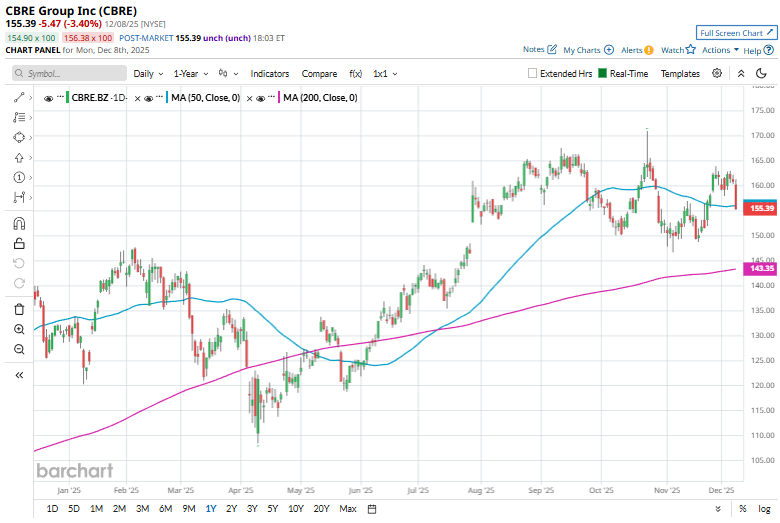
Task: Open the My Charts link
Action: 587,49
